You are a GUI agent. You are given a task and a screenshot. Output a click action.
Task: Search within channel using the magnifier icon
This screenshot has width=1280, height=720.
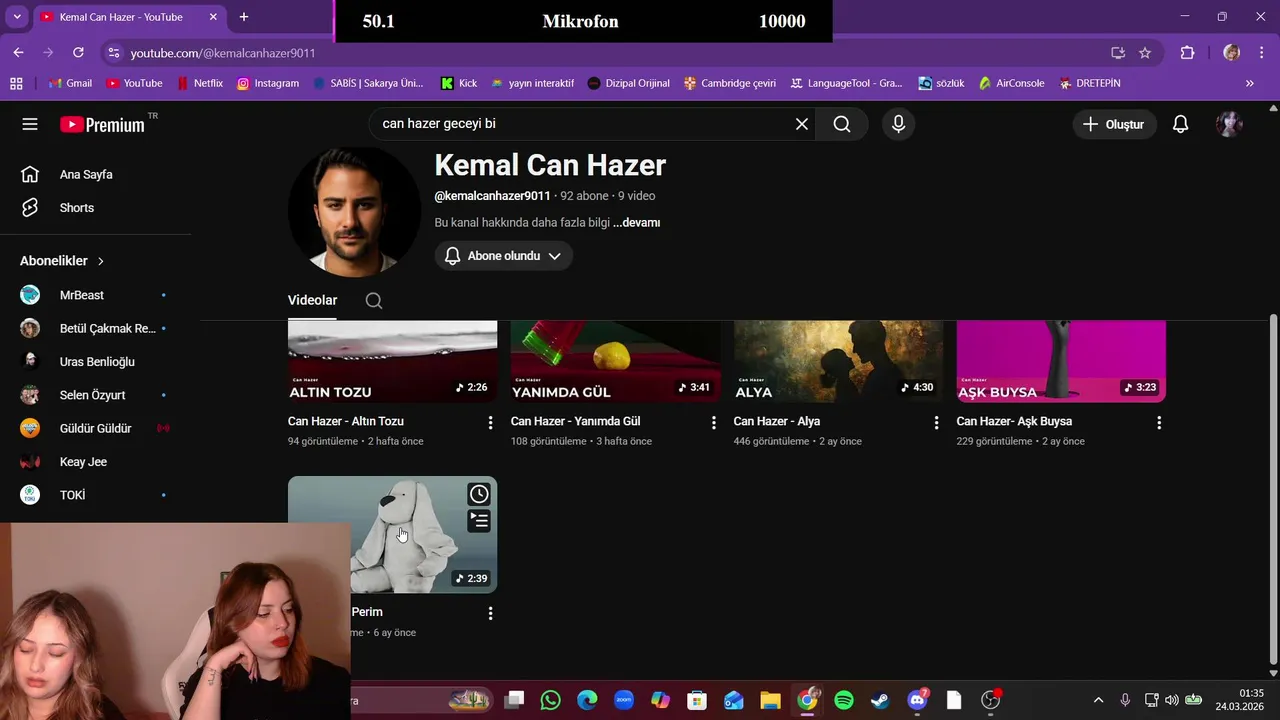[374, 301]
